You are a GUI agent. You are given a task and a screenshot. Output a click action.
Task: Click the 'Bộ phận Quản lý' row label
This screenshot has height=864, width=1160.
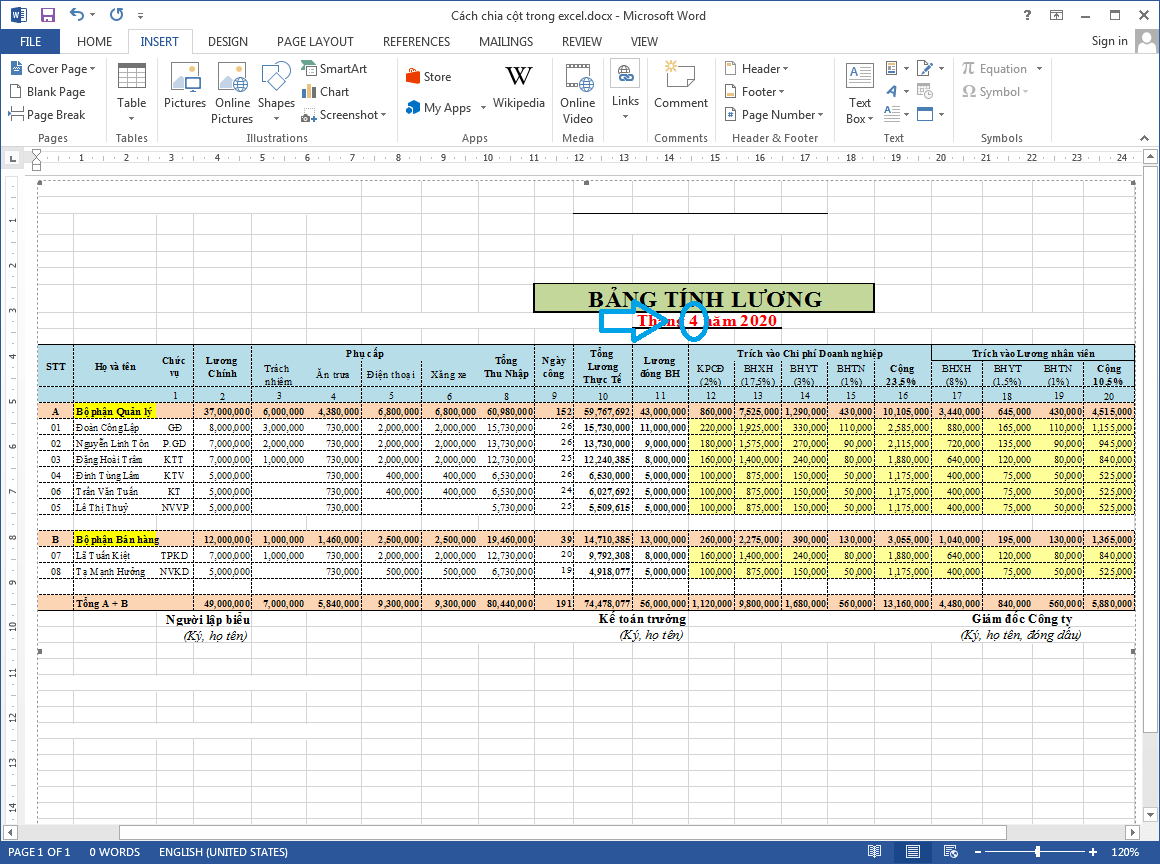tap(114, 411)
